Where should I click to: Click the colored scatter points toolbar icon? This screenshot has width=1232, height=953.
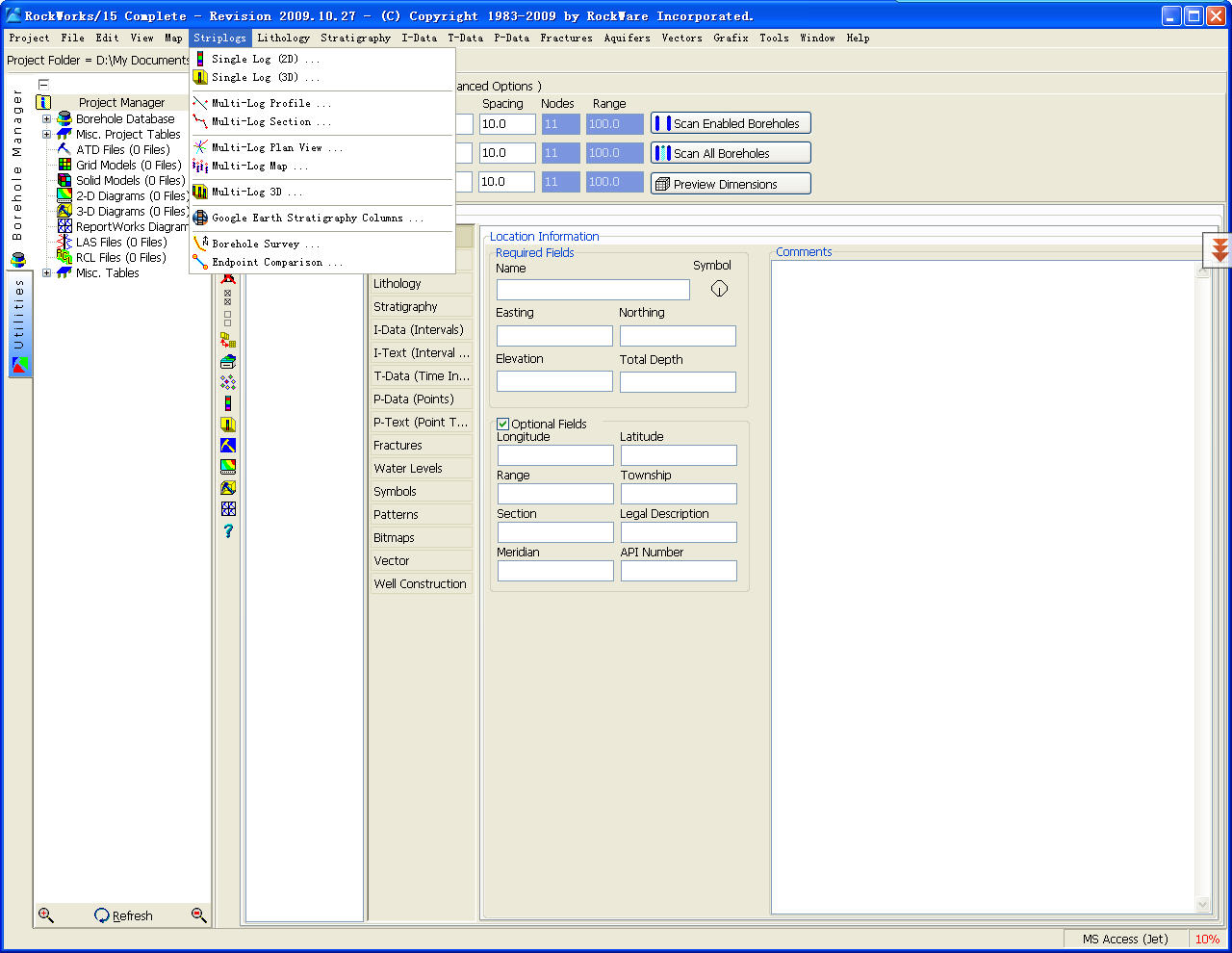pos(228,382)
